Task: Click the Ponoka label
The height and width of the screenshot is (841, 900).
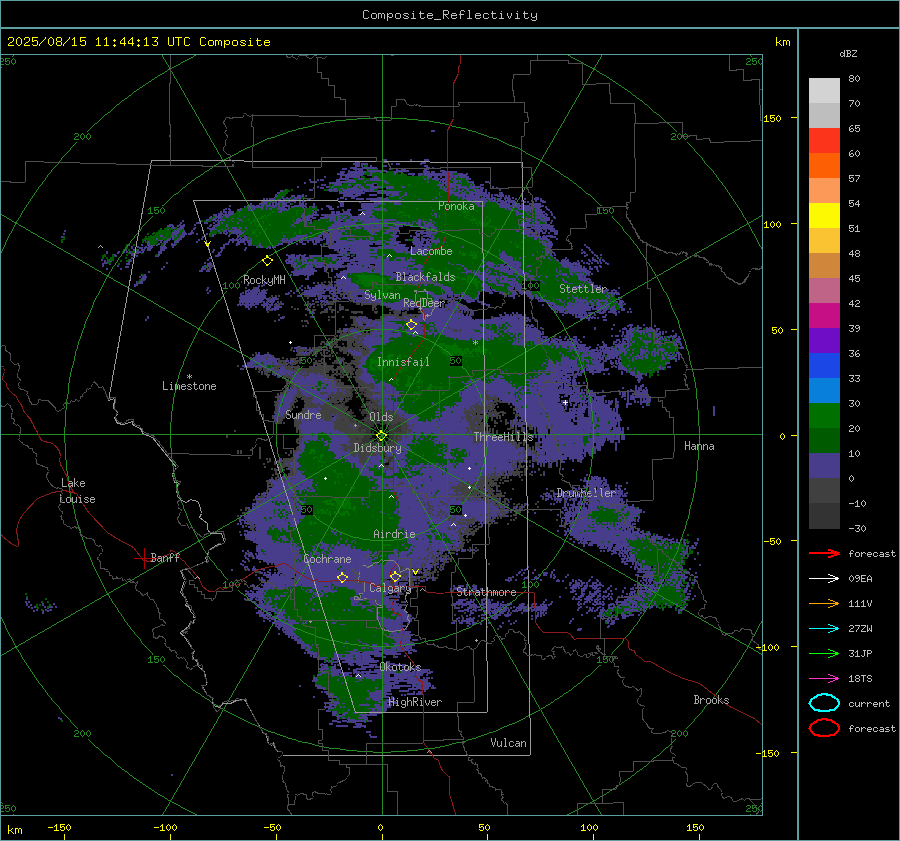Action: (456, 206)
